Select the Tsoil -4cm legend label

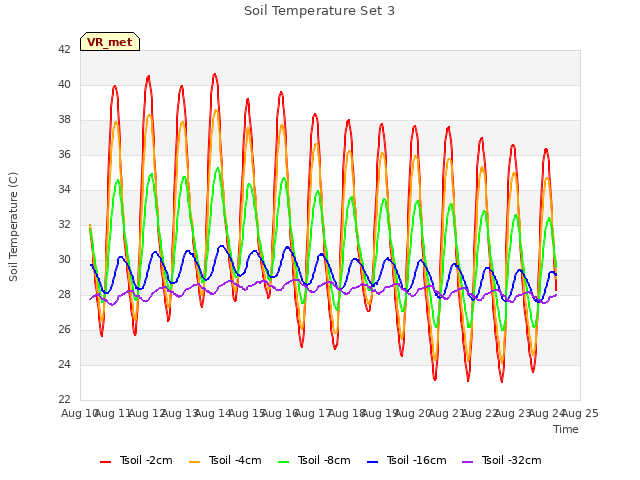235,460
